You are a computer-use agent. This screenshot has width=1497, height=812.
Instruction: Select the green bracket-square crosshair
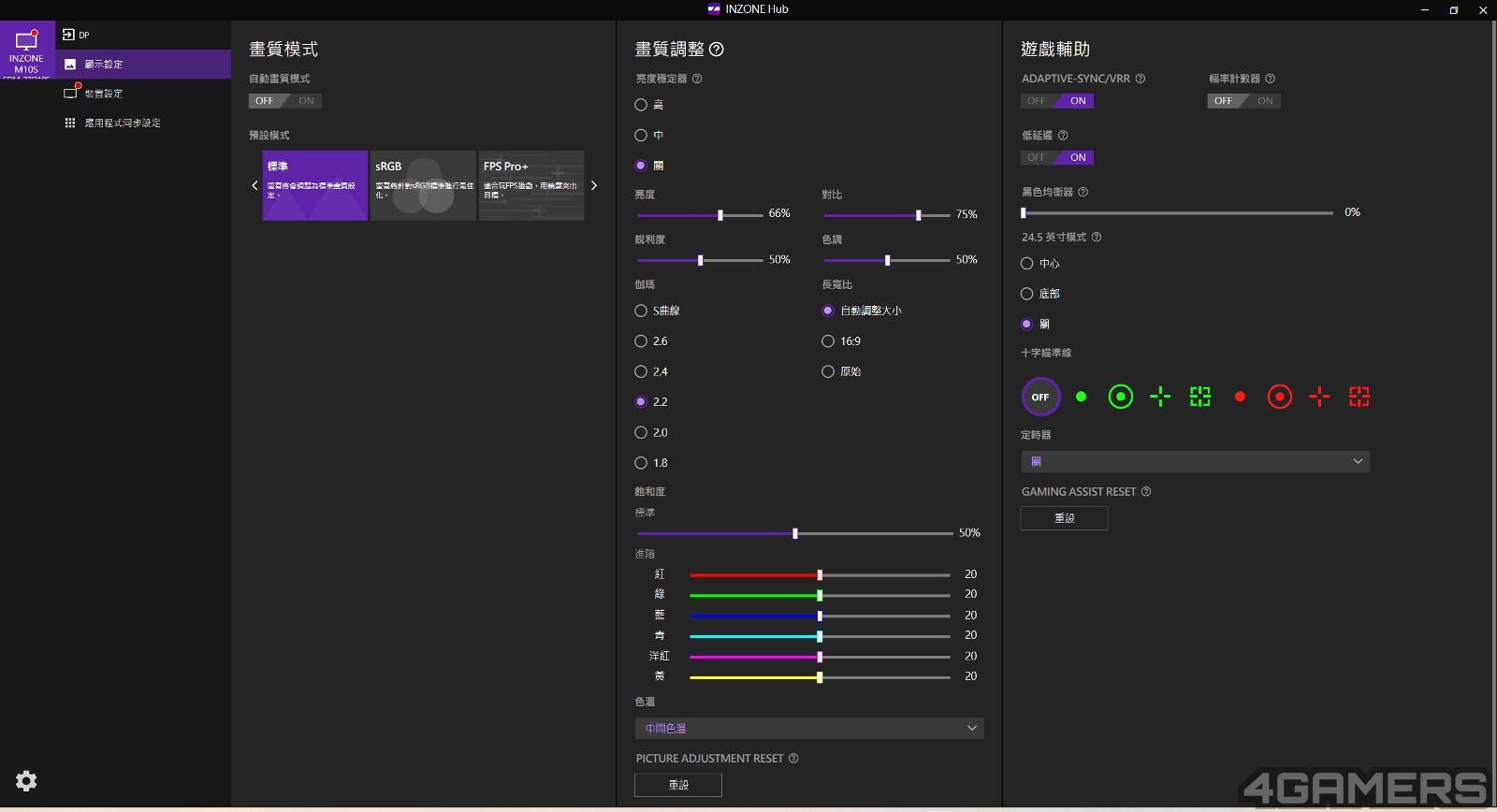coord(1199,397)
